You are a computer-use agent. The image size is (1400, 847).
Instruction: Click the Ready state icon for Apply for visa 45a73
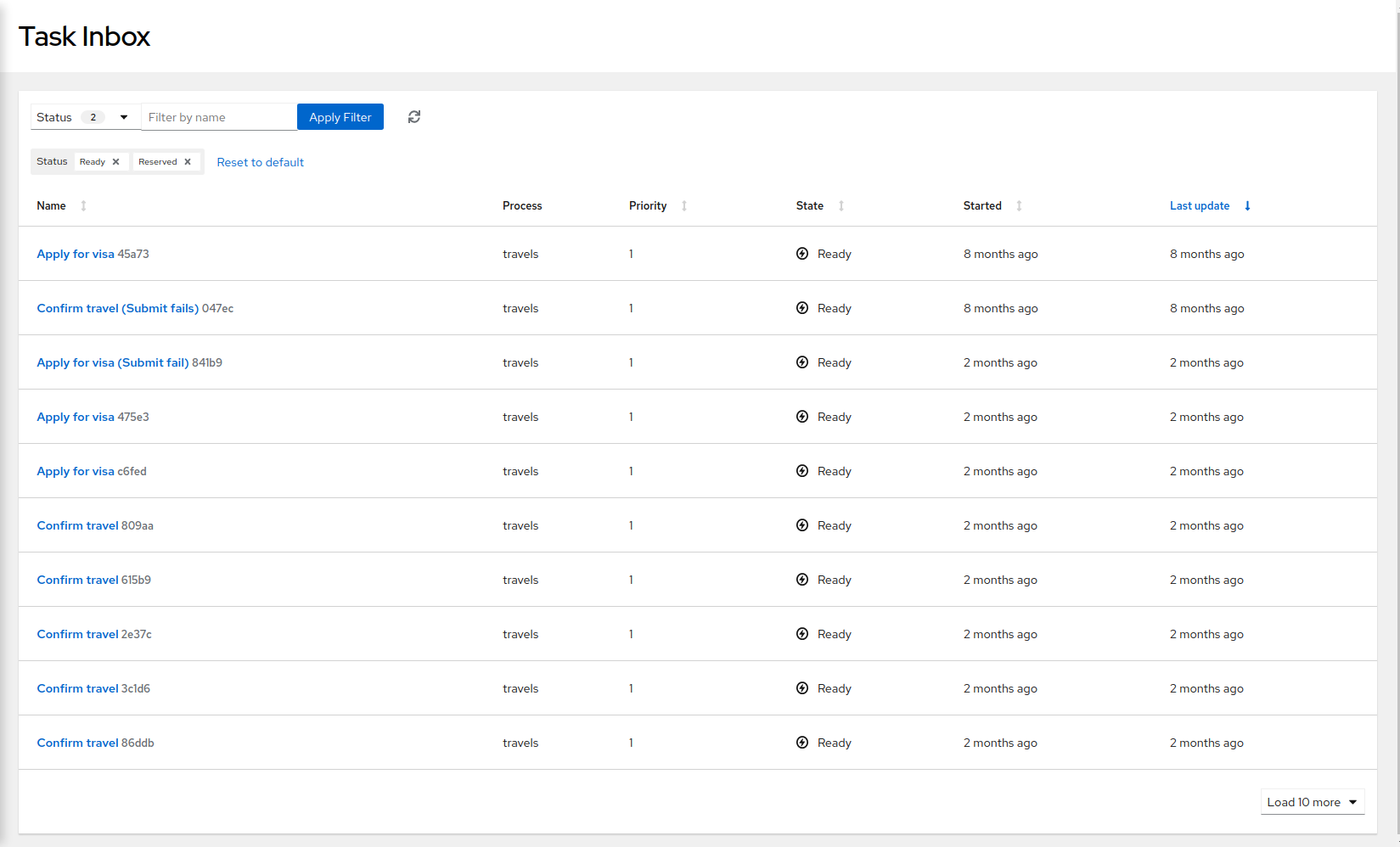pos(801,253)
